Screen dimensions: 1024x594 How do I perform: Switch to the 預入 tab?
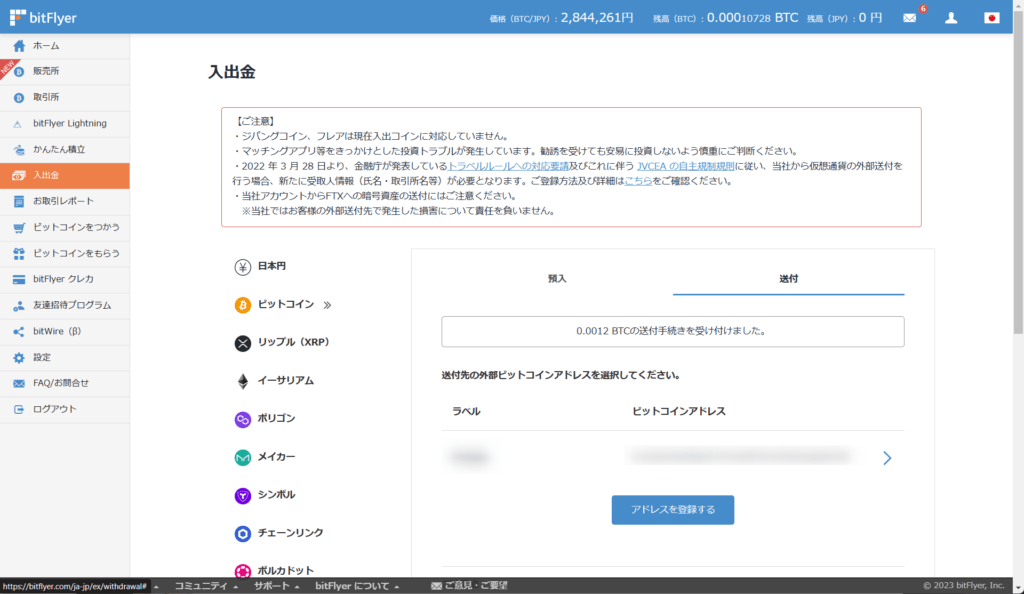coord(557,279)
